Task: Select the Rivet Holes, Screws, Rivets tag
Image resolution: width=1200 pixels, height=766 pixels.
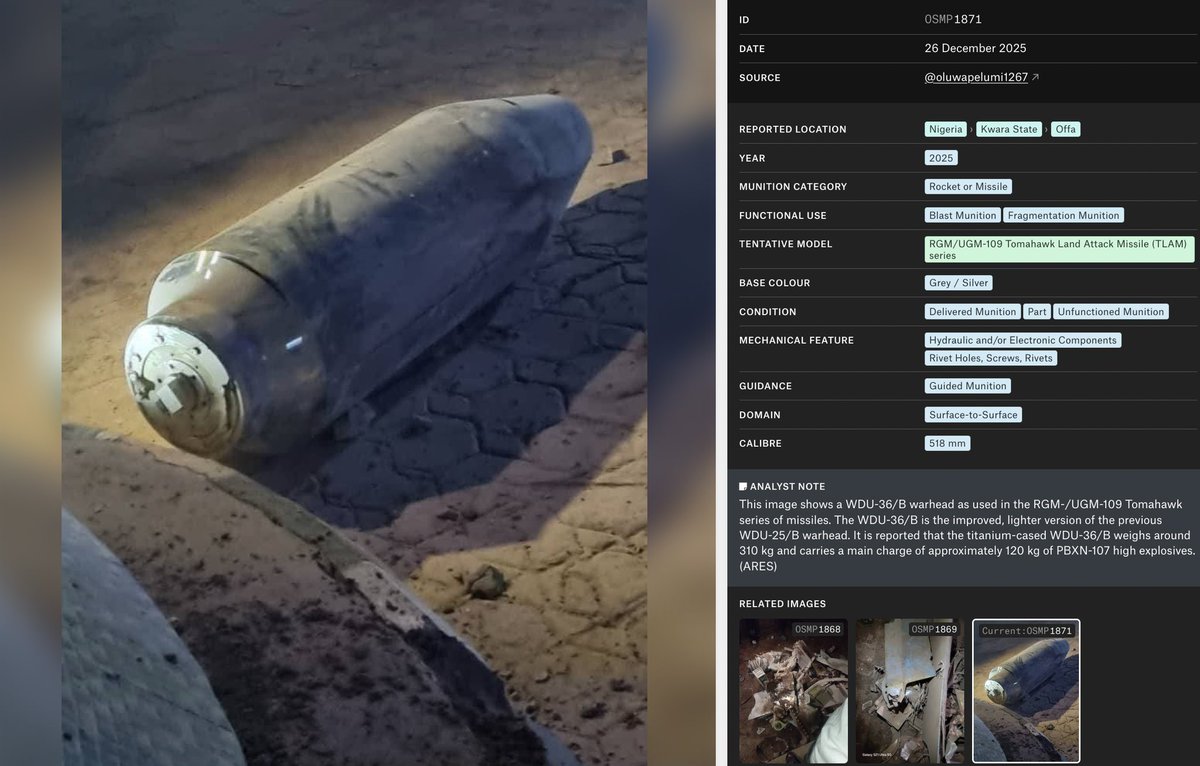Action: pyautogui.click(x=990, y=357)
